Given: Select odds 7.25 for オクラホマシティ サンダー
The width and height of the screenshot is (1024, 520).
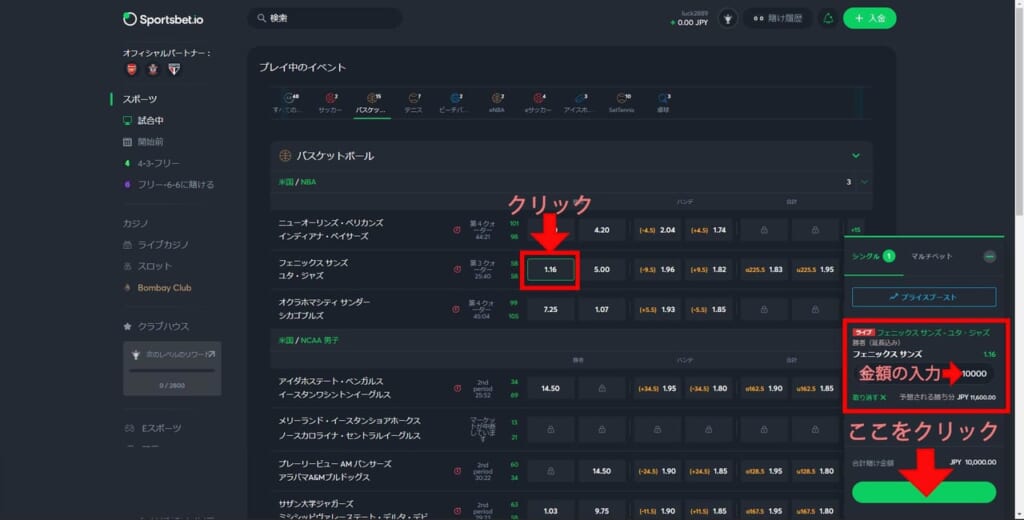Looking at the screenshot, I should click(x=551, y=309).
